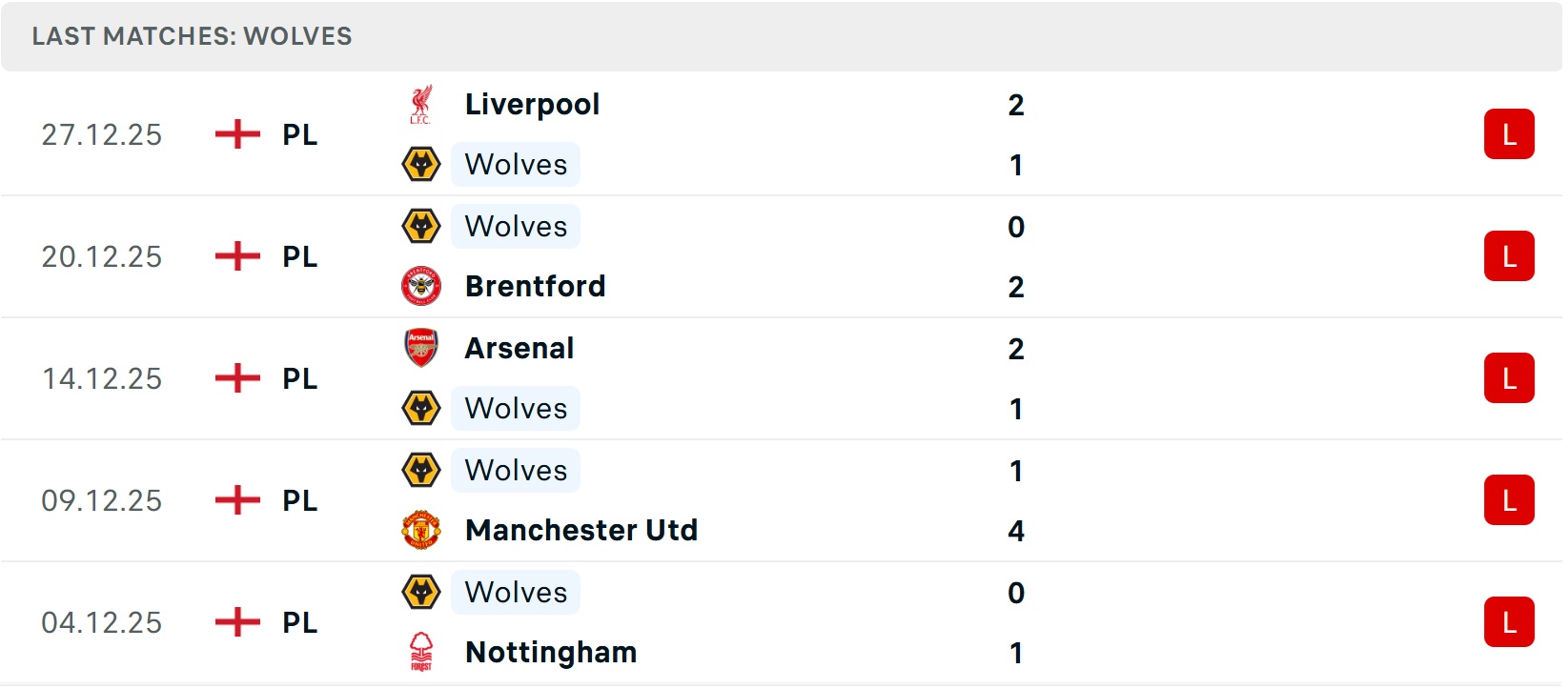The height and width of the screenshot is (689, 1568).
Task: Click the Brentford club crest icon
Action: 420,286
